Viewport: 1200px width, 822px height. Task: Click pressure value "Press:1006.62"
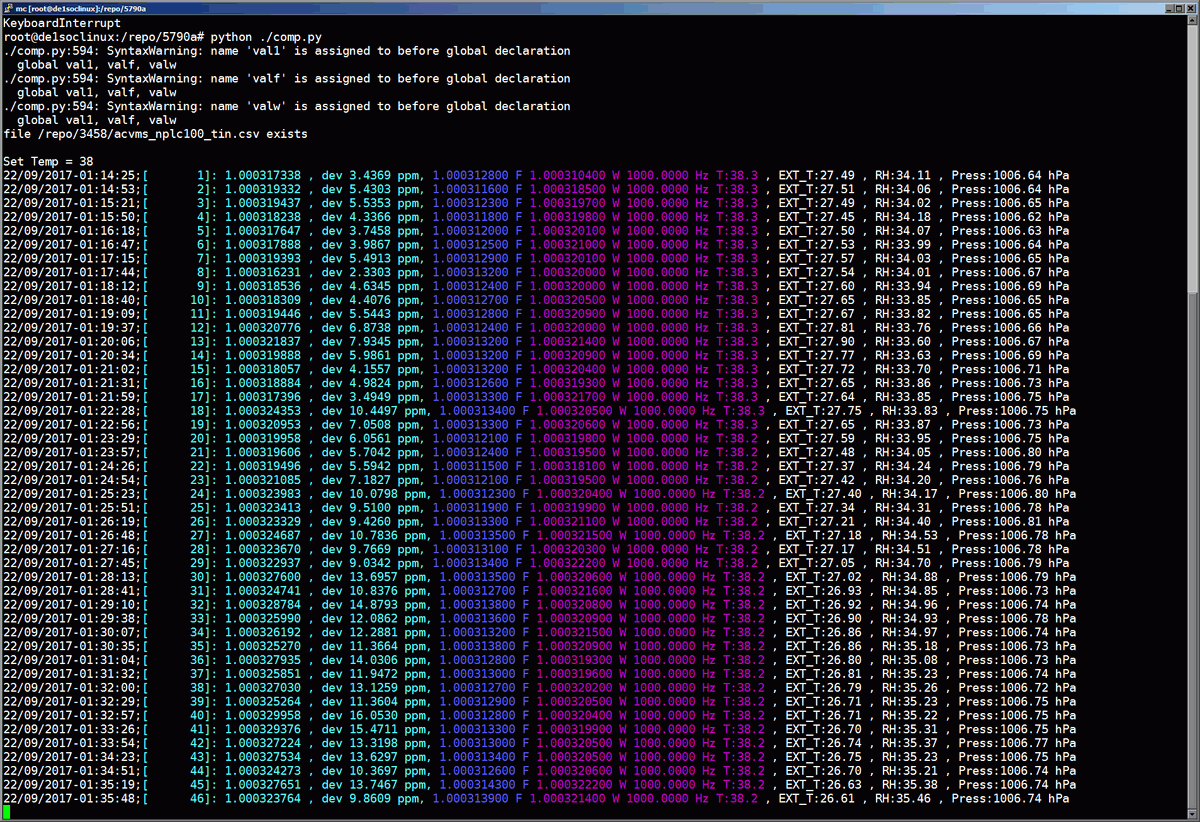997,218
